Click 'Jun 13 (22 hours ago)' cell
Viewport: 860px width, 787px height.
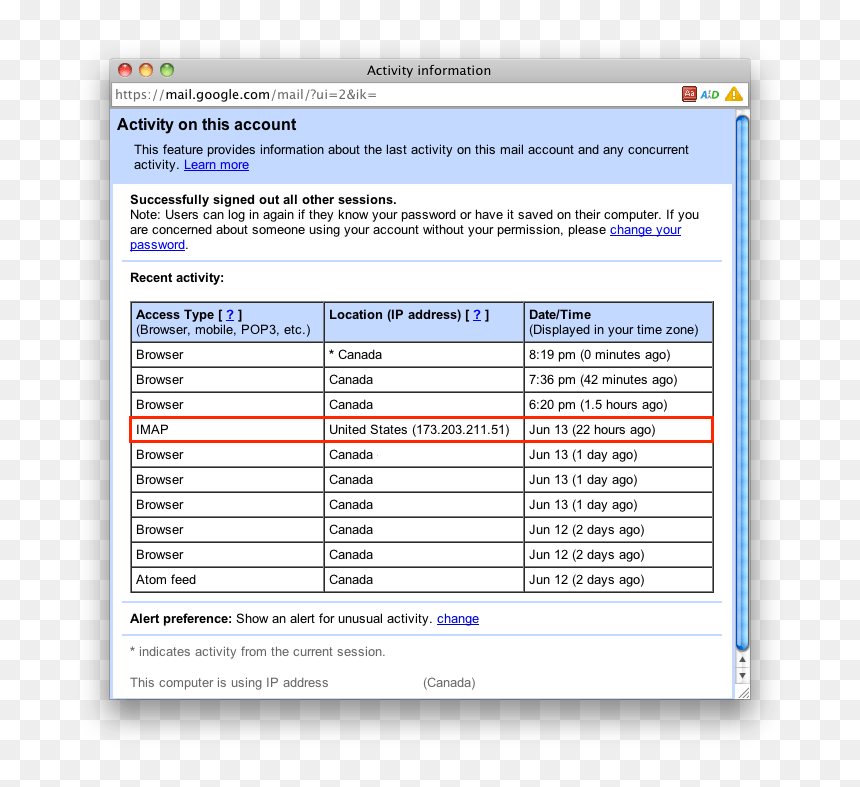(x=618, y=429)
